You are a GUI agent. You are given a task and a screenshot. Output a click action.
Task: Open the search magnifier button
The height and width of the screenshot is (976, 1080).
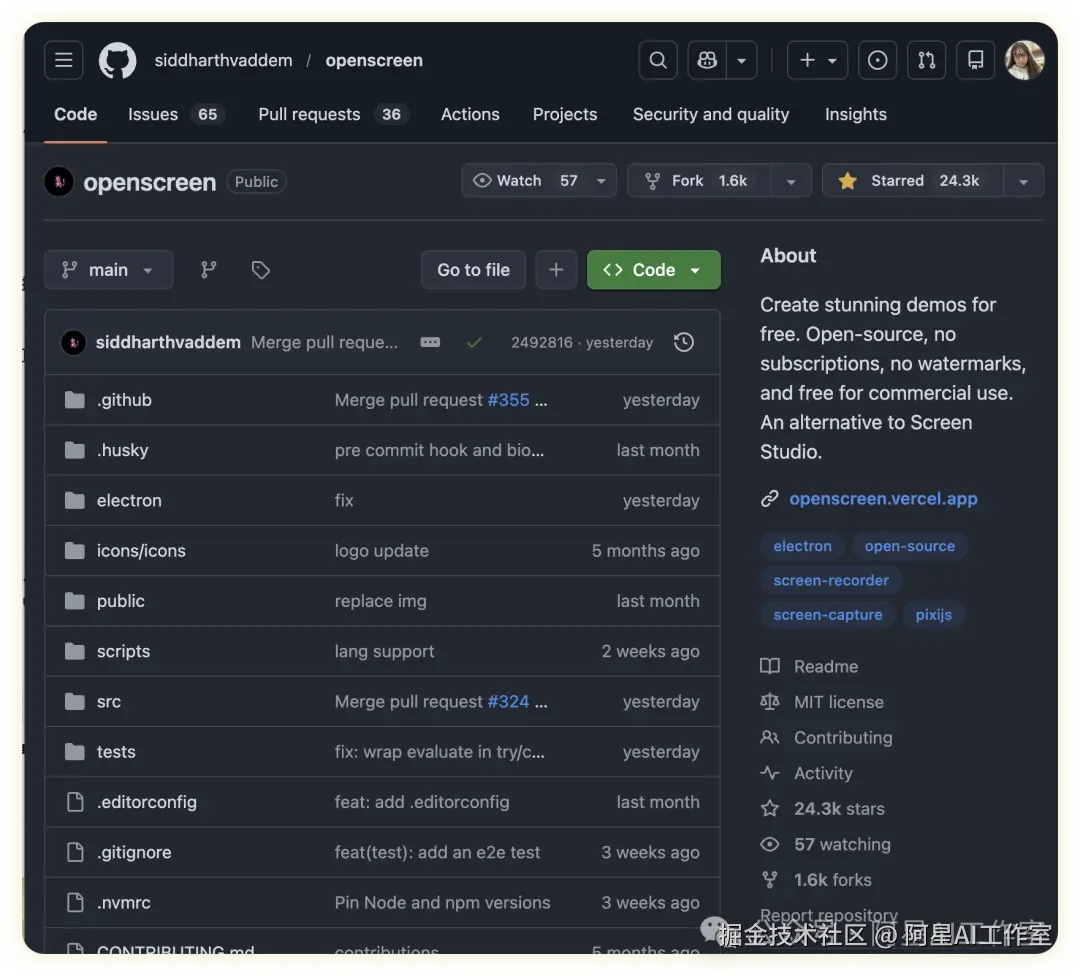[x=658, y=61]
